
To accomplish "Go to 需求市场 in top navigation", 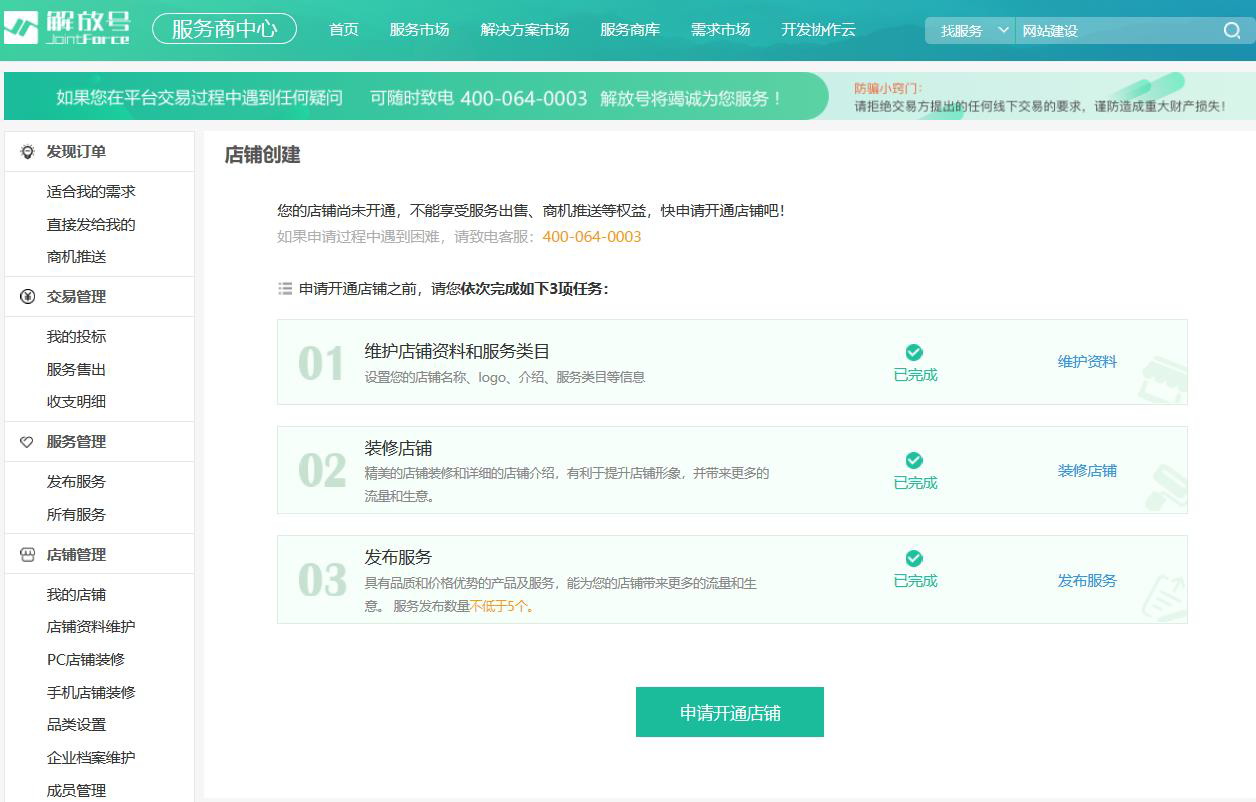I will click(720, 30).
